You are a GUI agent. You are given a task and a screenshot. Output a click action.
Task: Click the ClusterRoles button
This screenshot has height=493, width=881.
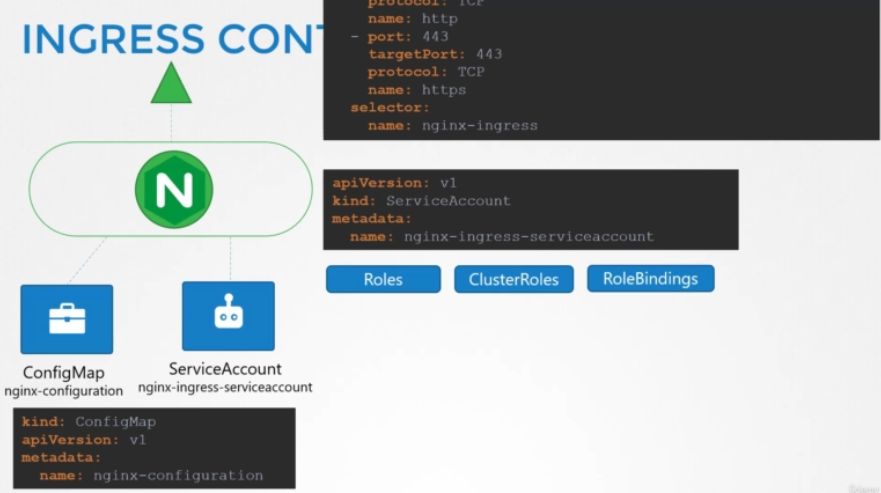(514, 279)
